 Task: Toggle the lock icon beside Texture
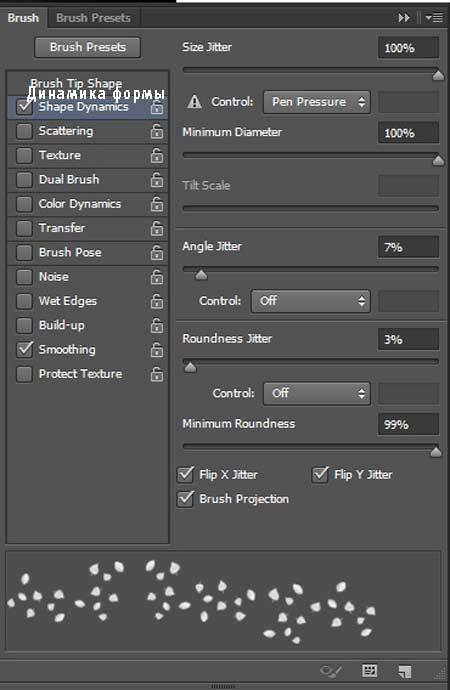point(157,155)
